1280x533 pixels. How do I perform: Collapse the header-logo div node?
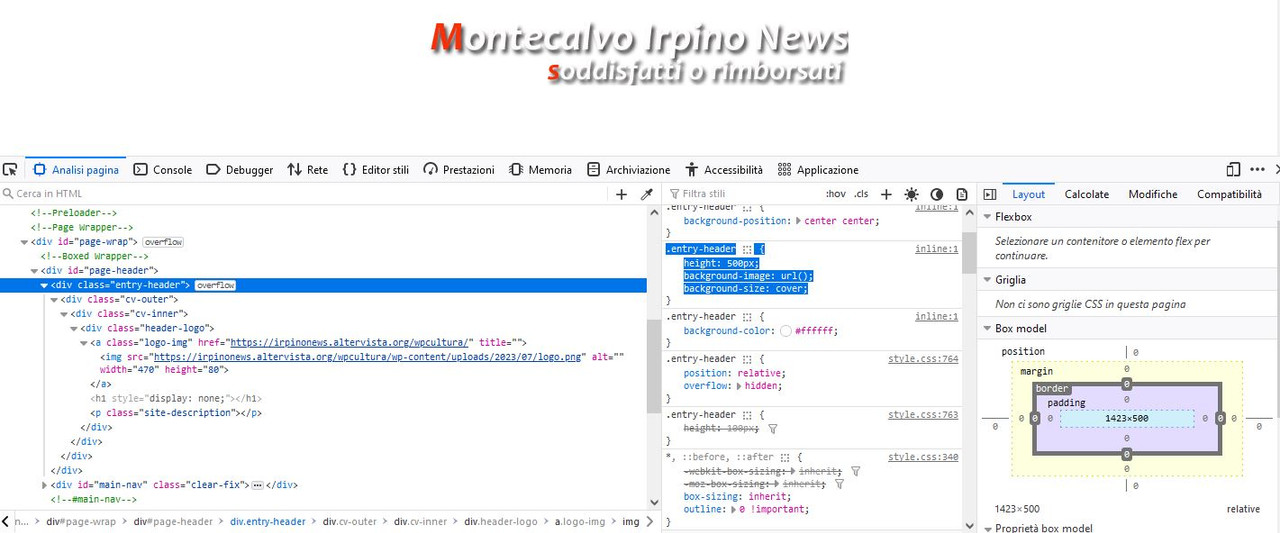[74, 328]
